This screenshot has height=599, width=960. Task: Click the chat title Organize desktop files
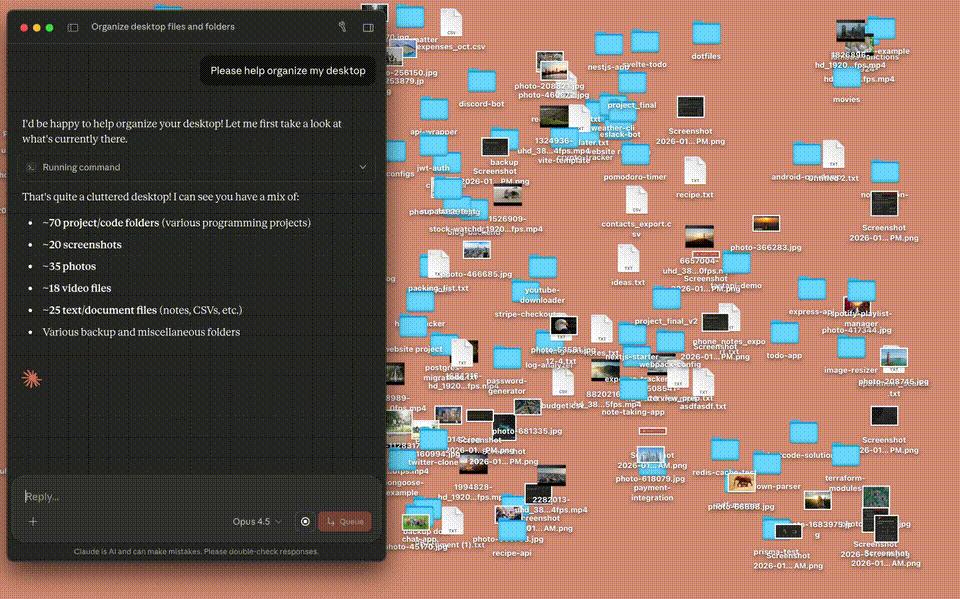click(163, 27)
